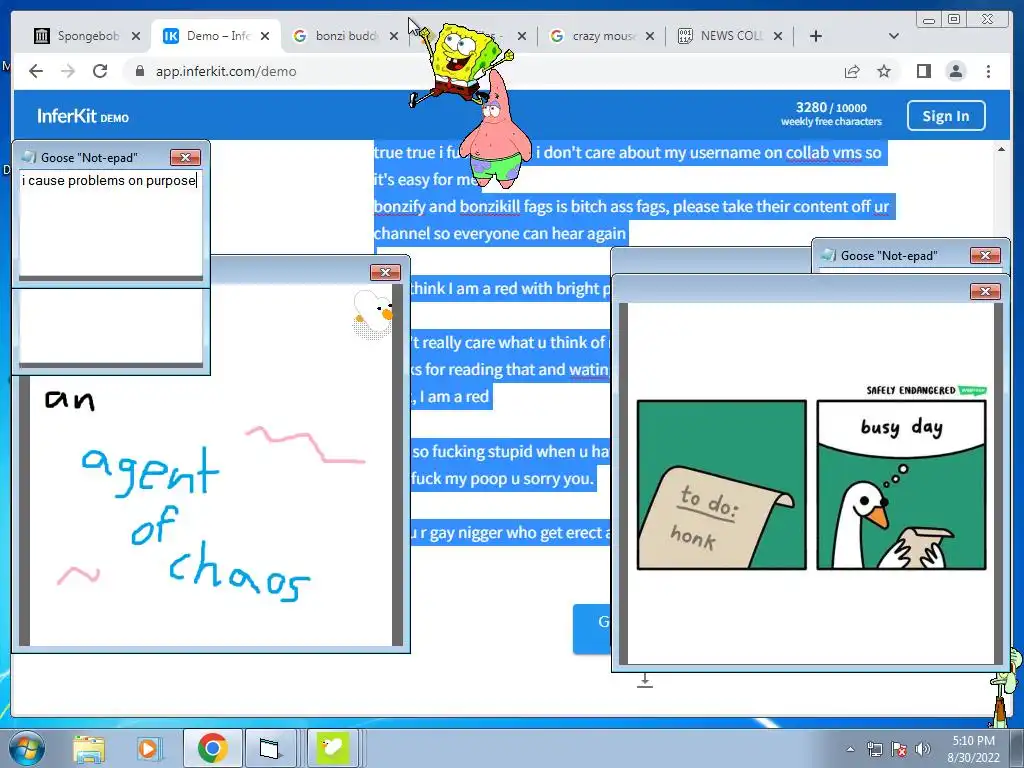This screenshot has height=768, width=1024.
Task: Bookmark this page with the star icon
Action: tap(884, 71)
